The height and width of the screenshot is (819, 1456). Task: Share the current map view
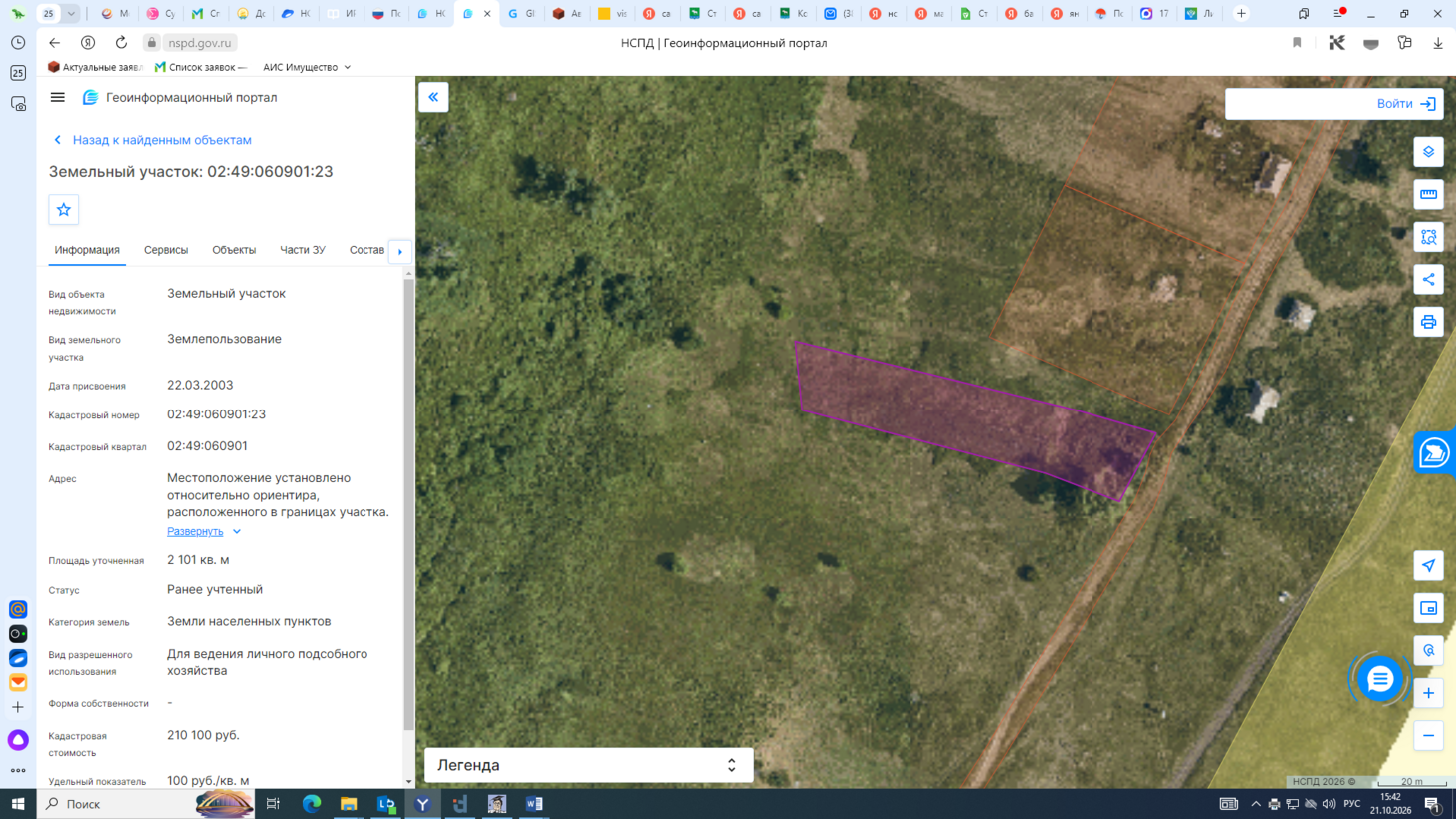click(1428, 280)
